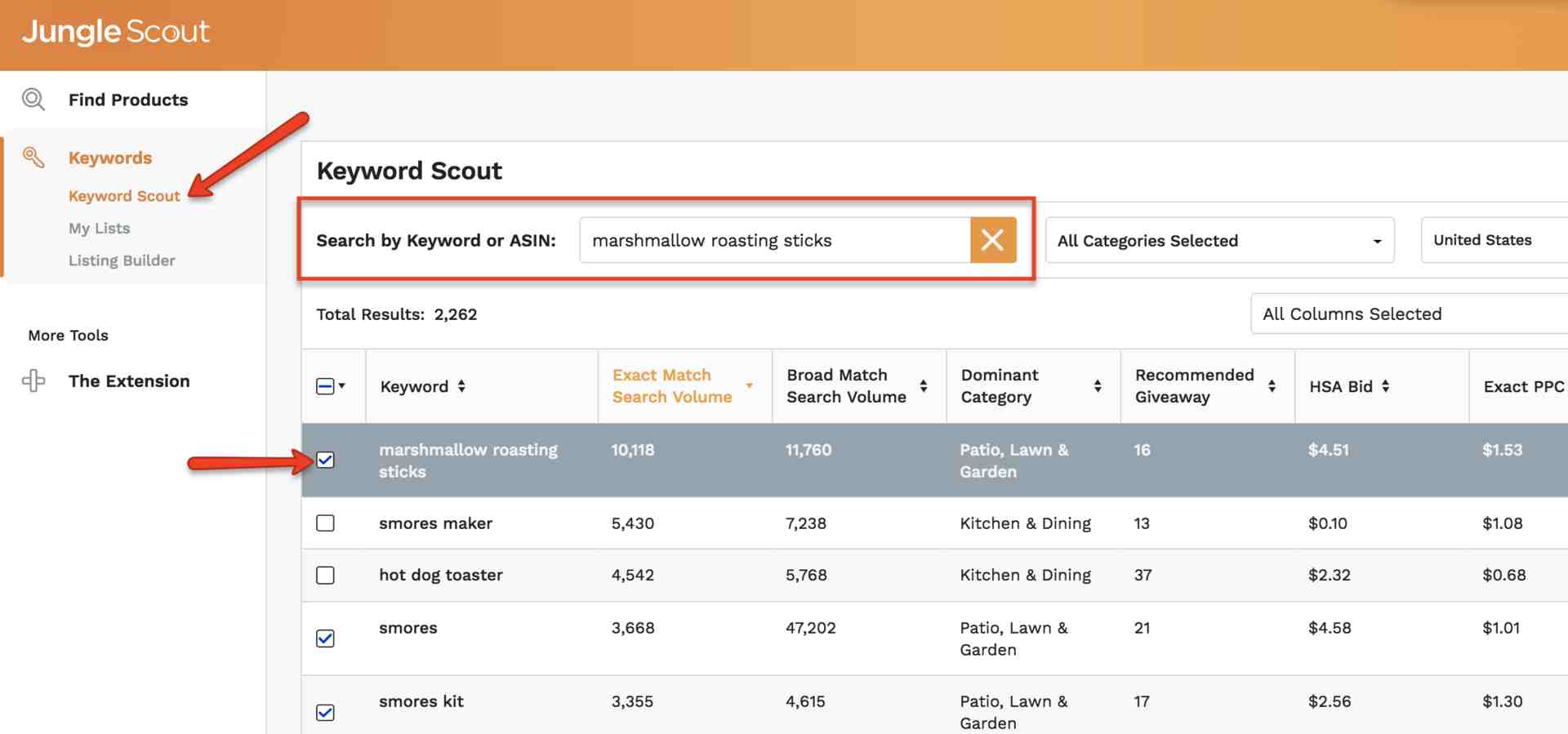Click the keyword search input field
This screenshot has width=1568, height=734.
774,240
